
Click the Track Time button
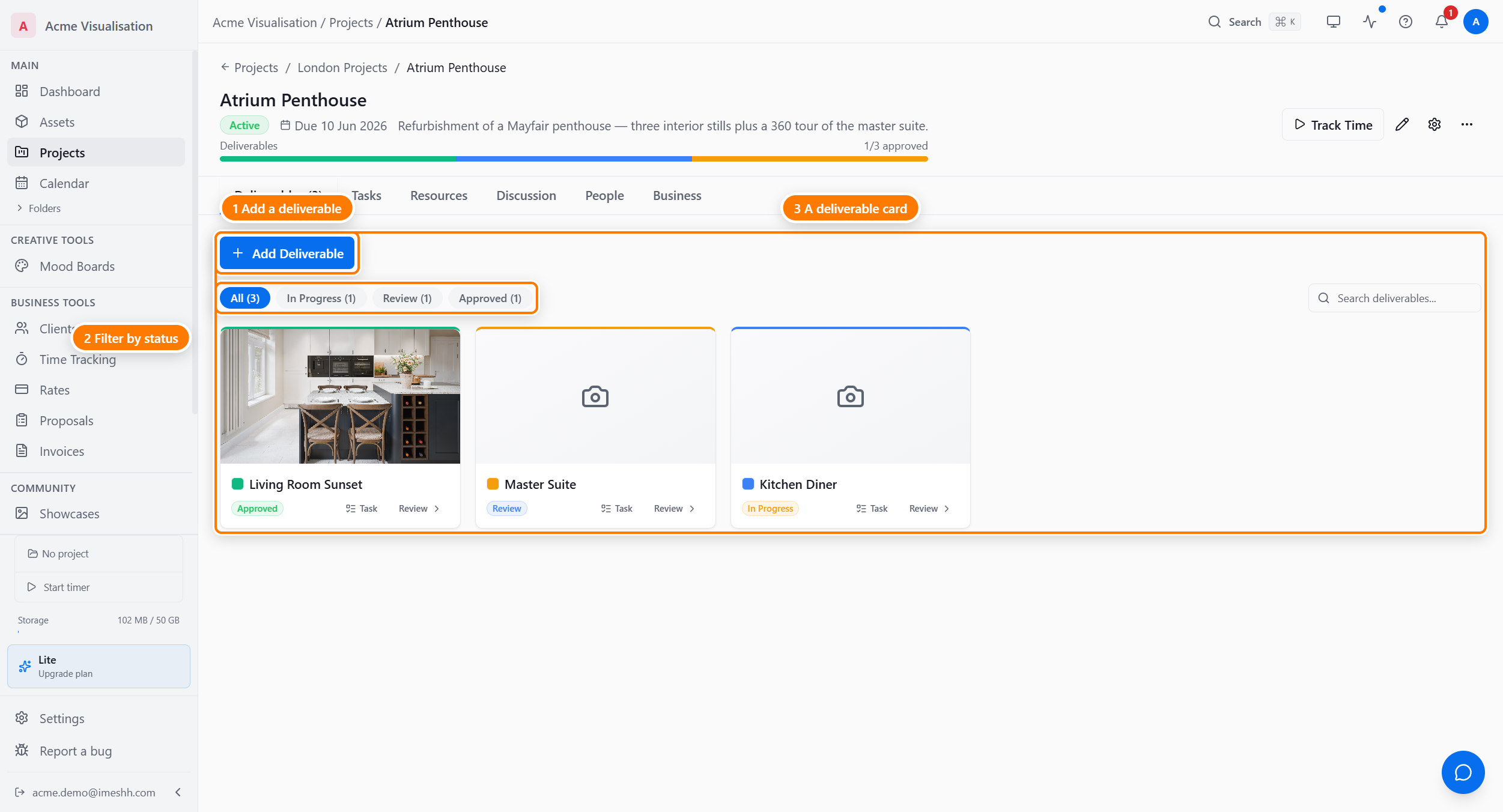pyautogui.click(x=1333, y=125)
